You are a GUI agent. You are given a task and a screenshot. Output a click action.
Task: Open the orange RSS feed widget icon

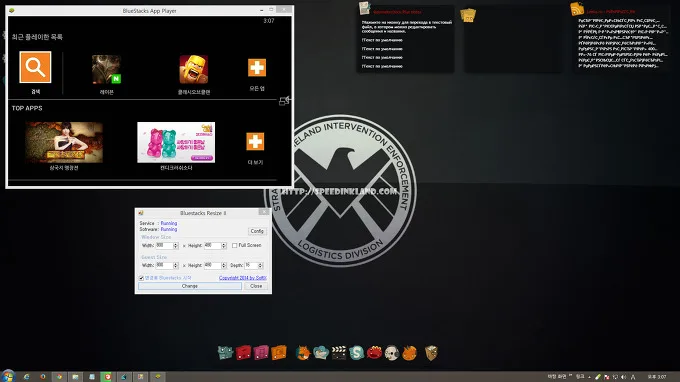pyautogui.click(x=577, y=9)
